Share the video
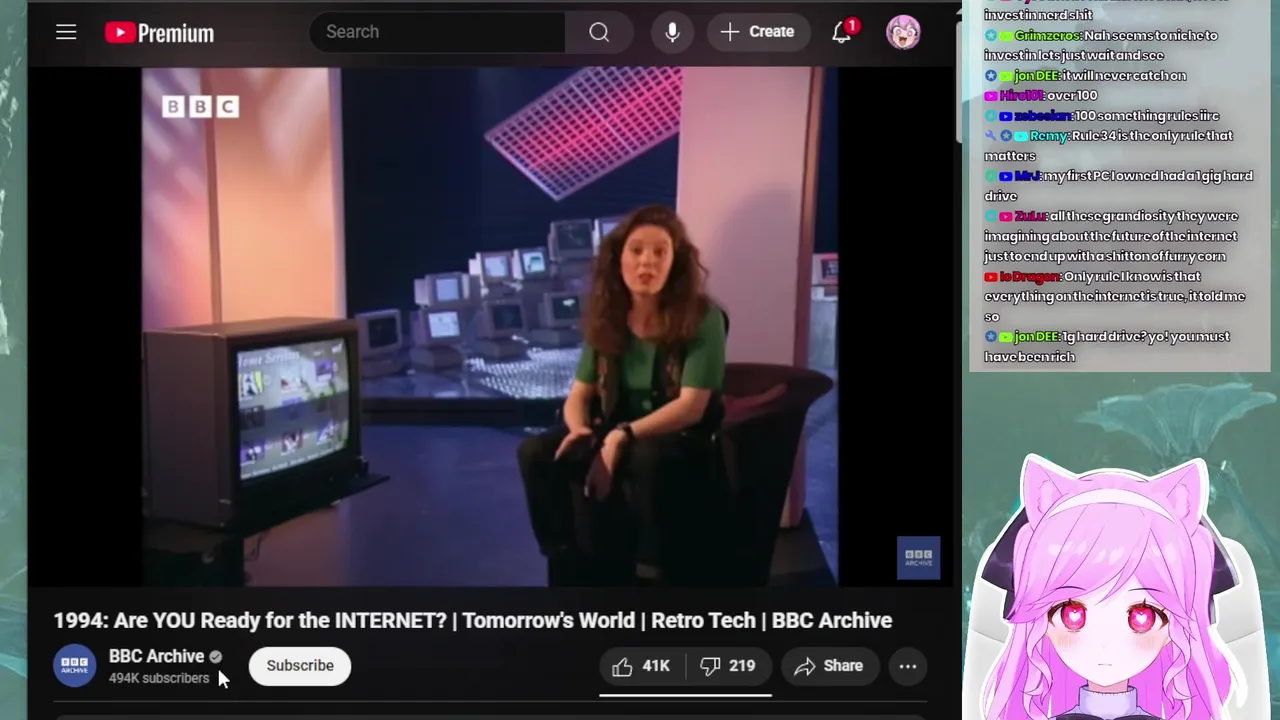Screen dimensions: 1280x720 point(829,666)
